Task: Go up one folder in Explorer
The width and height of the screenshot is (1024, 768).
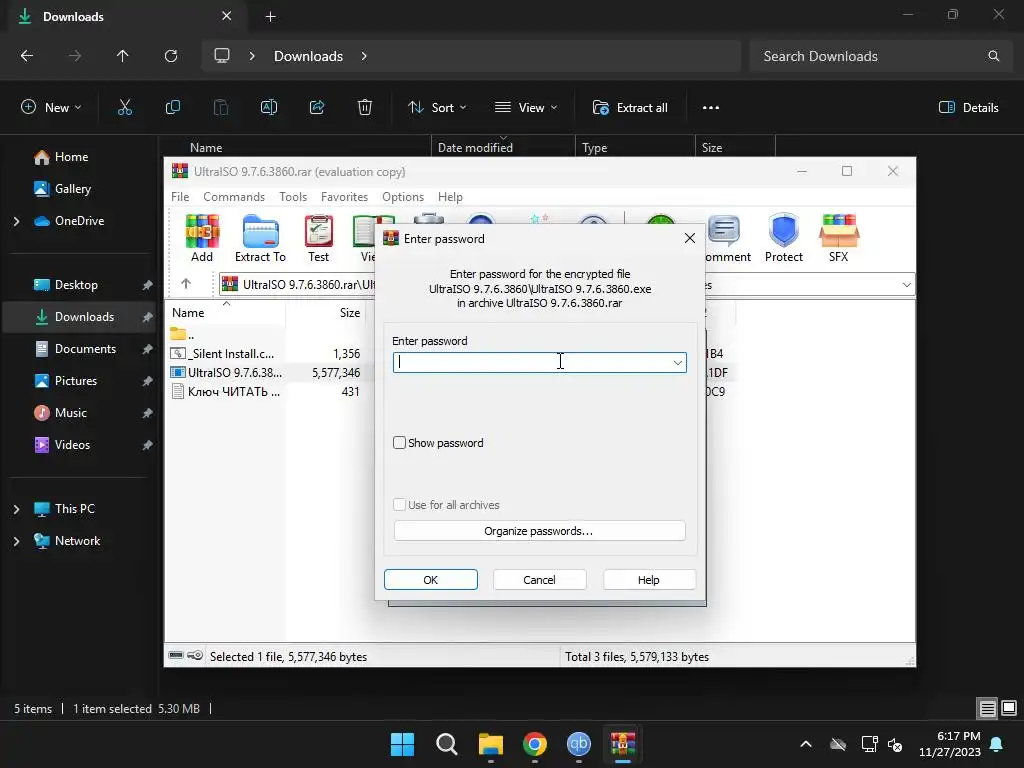Action: click(122, 56)
